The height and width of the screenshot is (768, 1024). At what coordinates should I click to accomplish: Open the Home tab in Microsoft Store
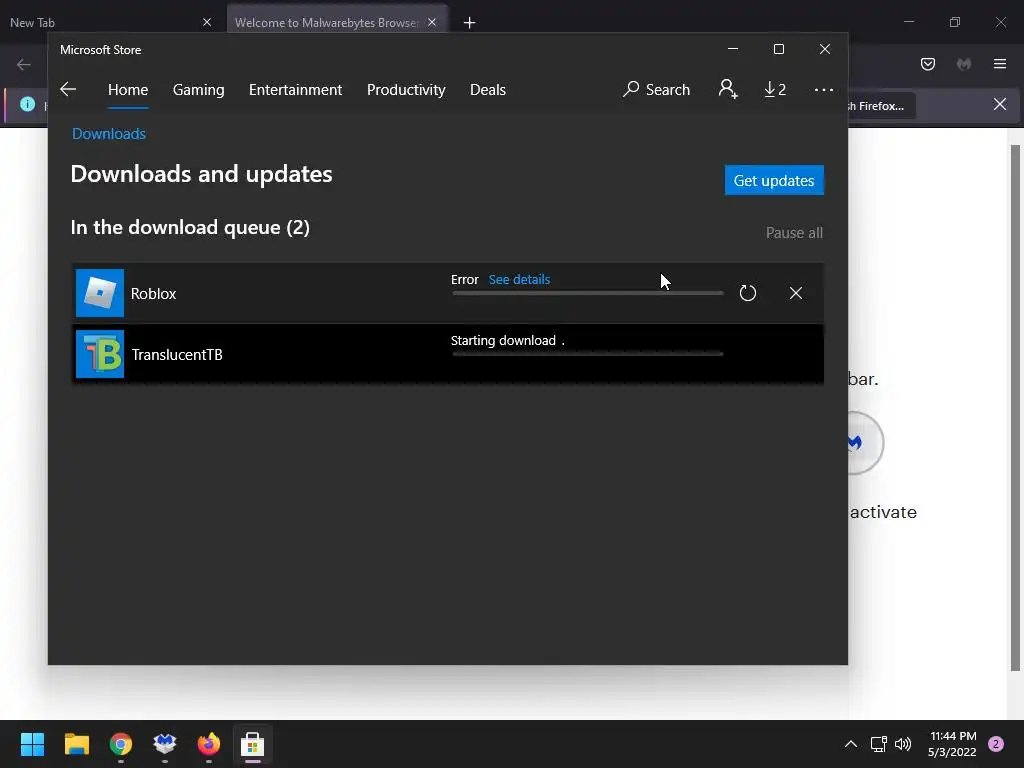click(x=128, y=89)
